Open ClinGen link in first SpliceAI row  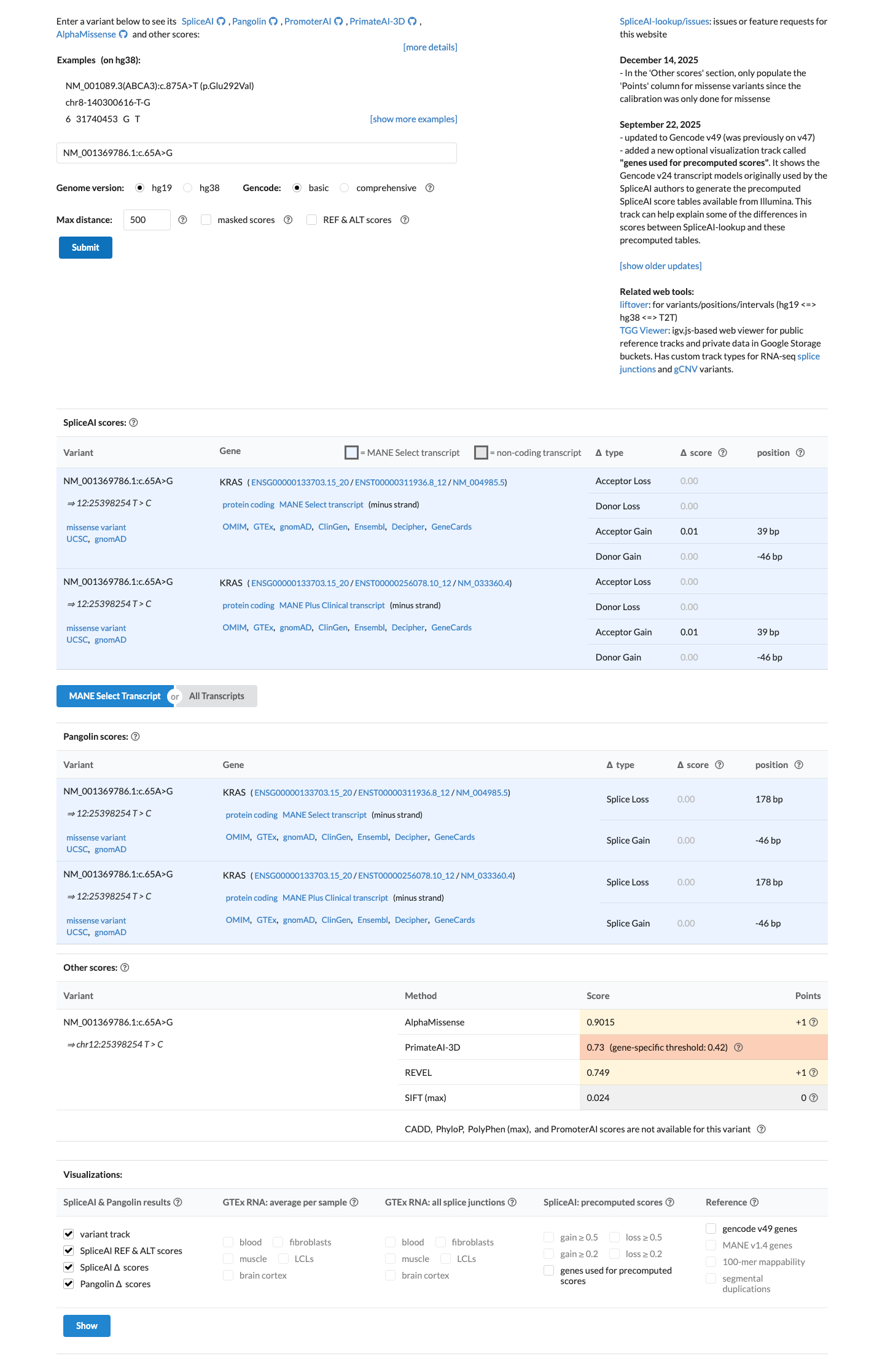coord(333,527)
